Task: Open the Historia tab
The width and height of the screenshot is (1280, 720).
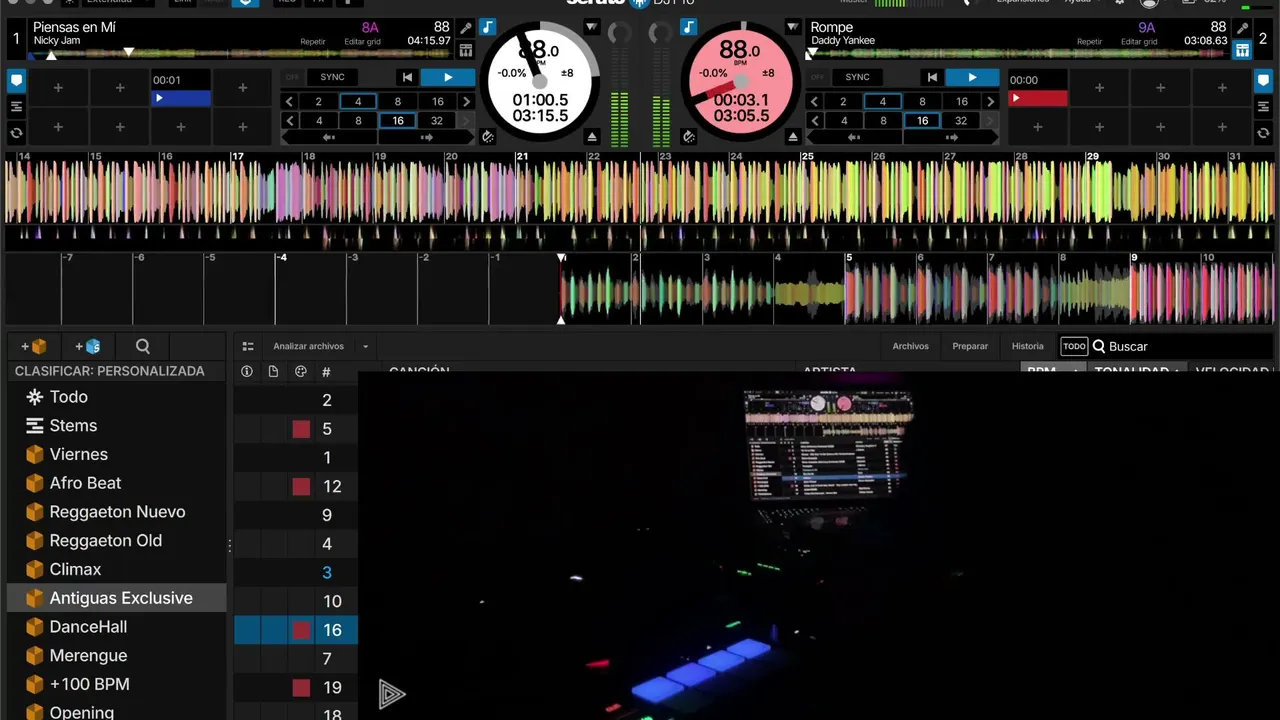Action: pyautogui.click(x=1027, y=346)
